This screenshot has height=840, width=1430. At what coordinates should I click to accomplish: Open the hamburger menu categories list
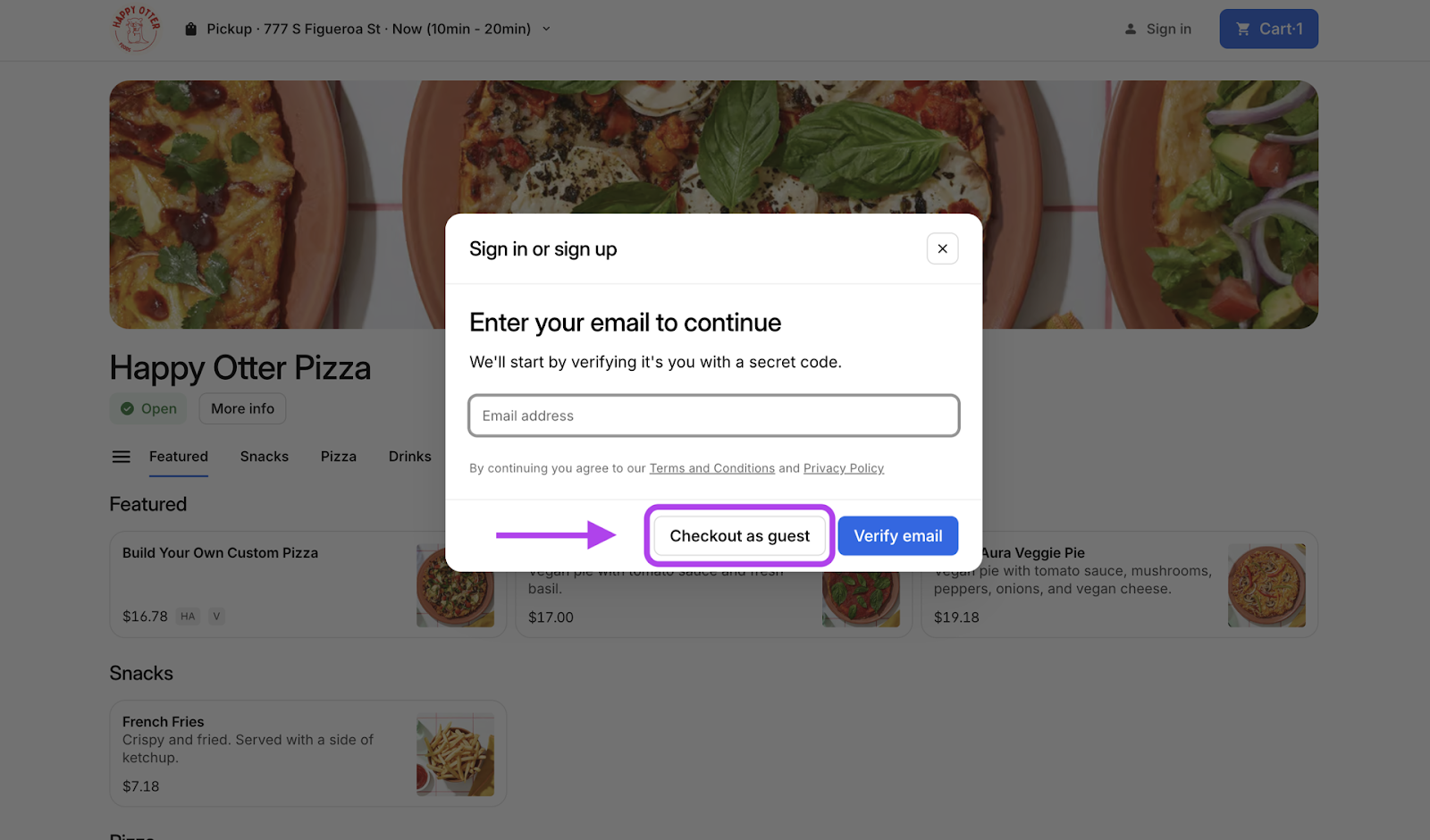122,458
